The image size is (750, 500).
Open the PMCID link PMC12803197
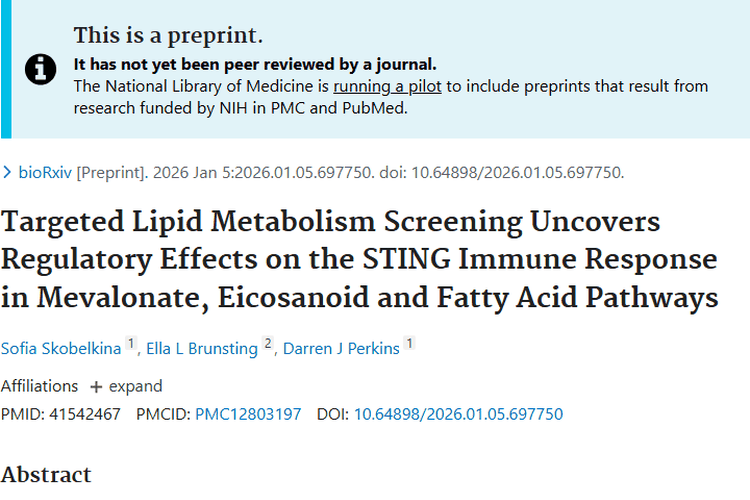pyautogui.click(x=248, y=414)
